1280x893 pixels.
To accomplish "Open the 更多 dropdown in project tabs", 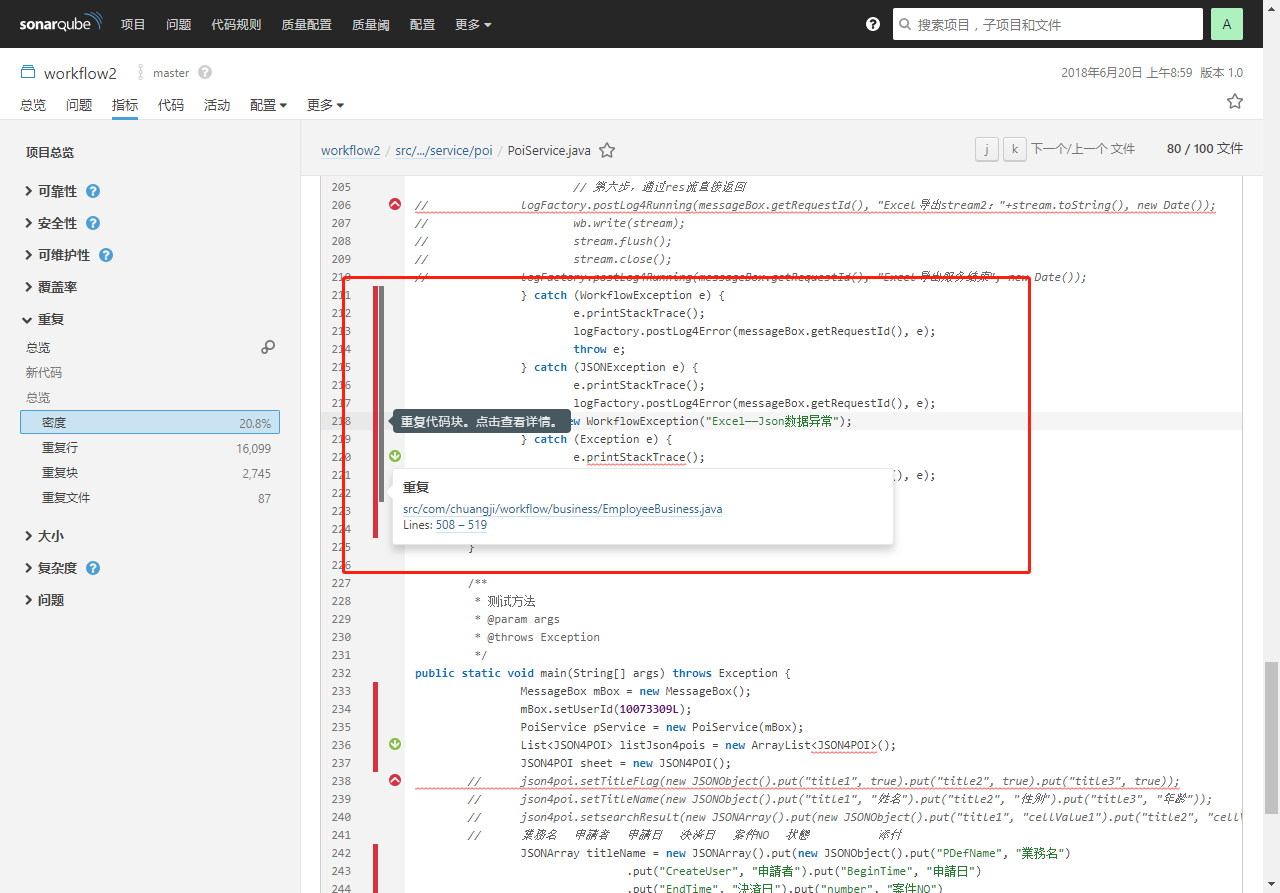I will point(325,105).
